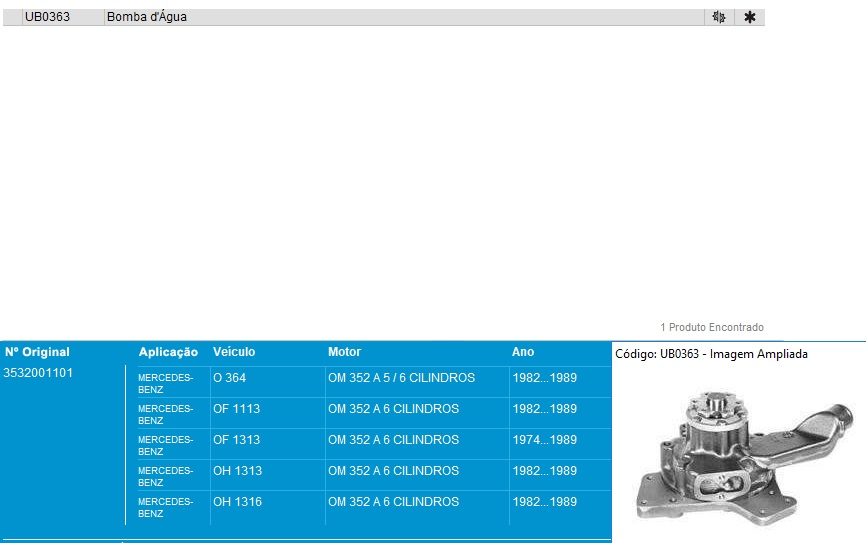Image resolution: width=866 pixels, height=543 pixels.
Task: Select the OF 1313 vehicle row
Action: pyautogui.click(x=236, y=440)
